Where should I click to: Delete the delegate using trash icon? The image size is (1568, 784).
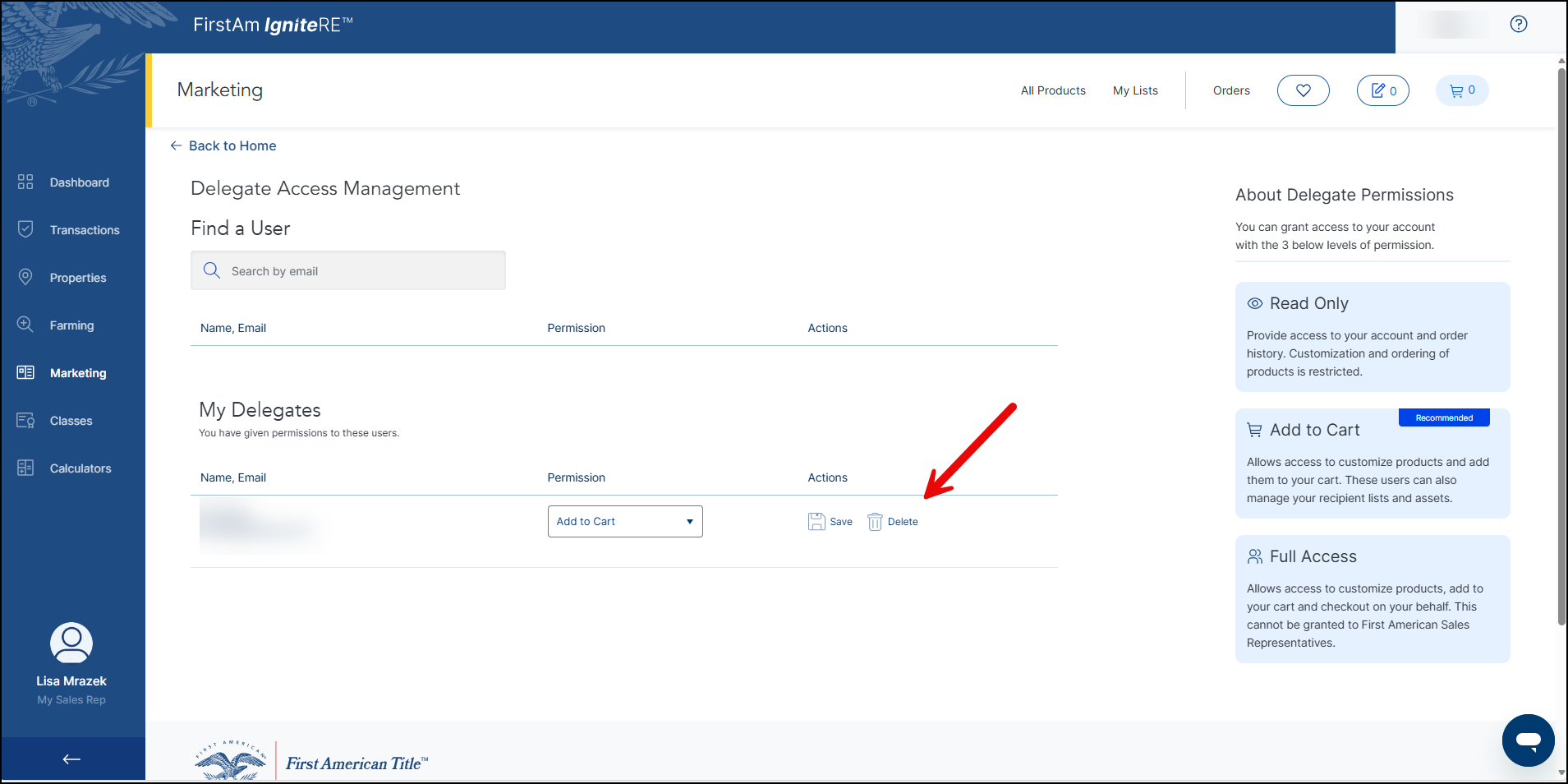tap(875, 522)
